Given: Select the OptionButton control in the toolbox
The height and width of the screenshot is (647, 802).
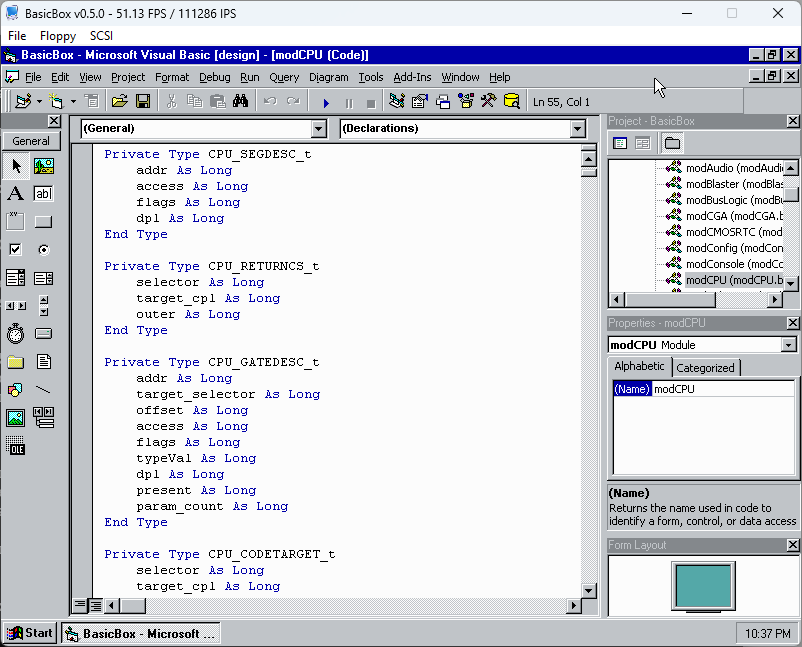Looking at the screenshot, I should (43, 250).
